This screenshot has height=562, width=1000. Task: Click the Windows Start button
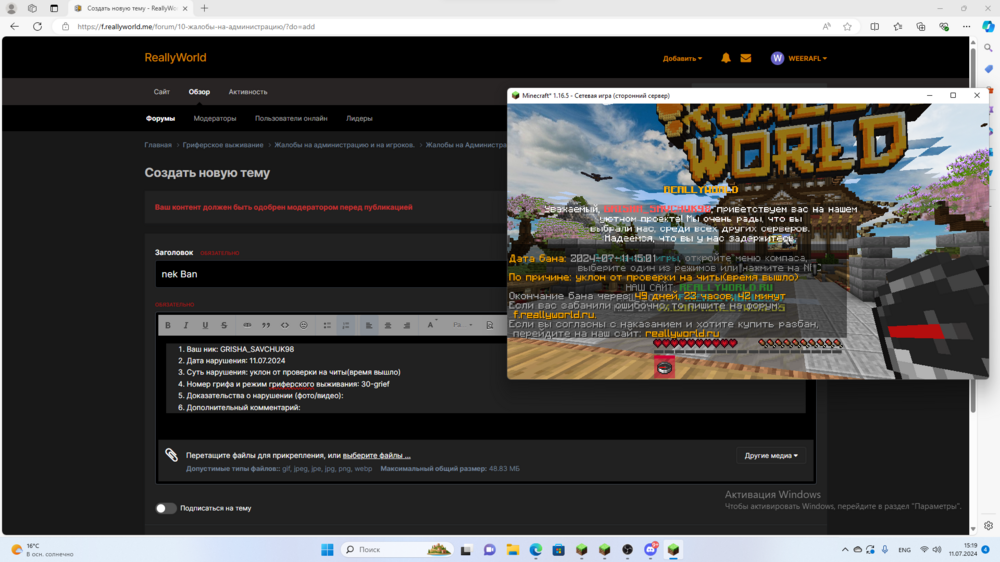click(x=327, y=550)
